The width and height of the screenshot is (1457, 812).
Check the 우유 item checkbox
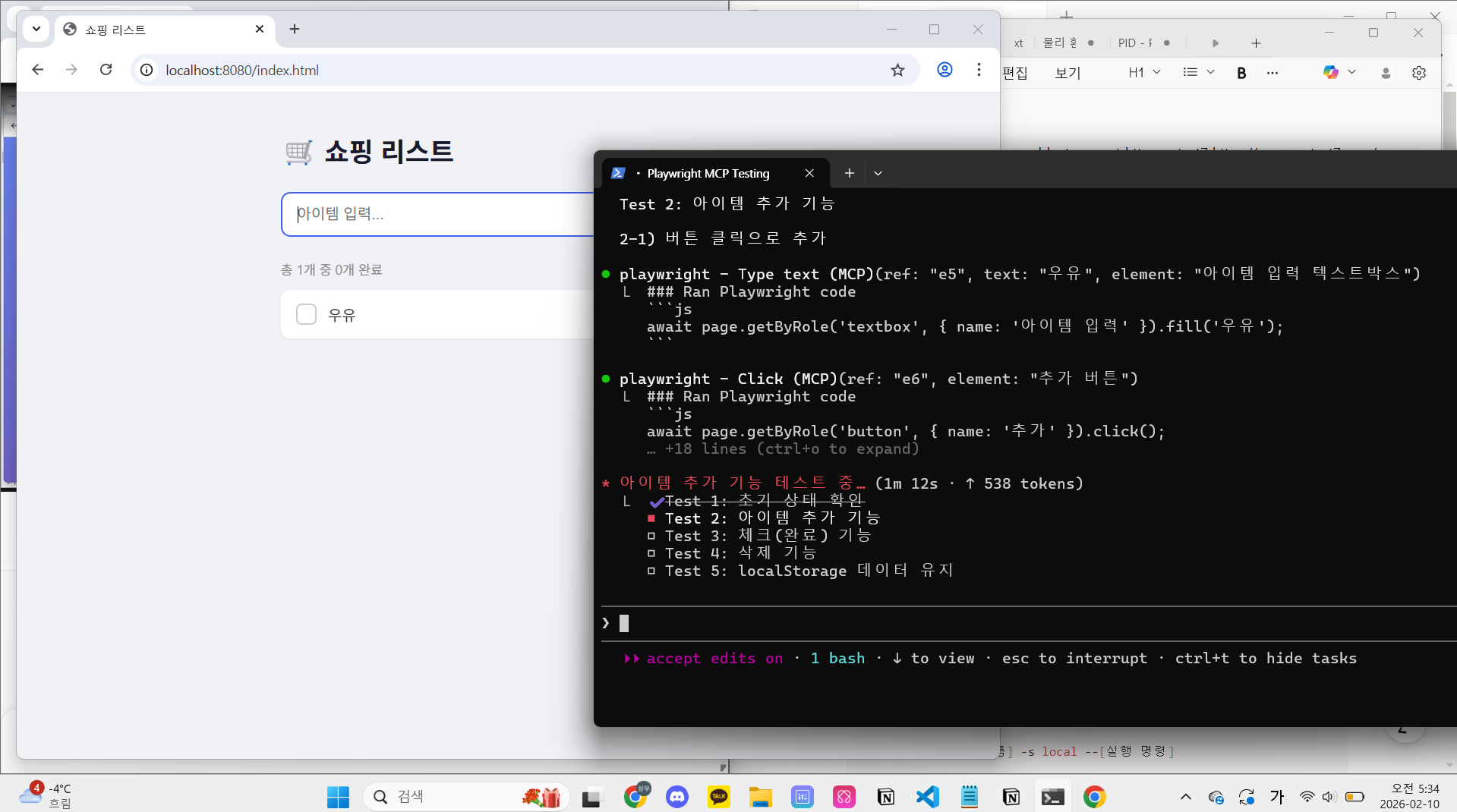[306, 314]
